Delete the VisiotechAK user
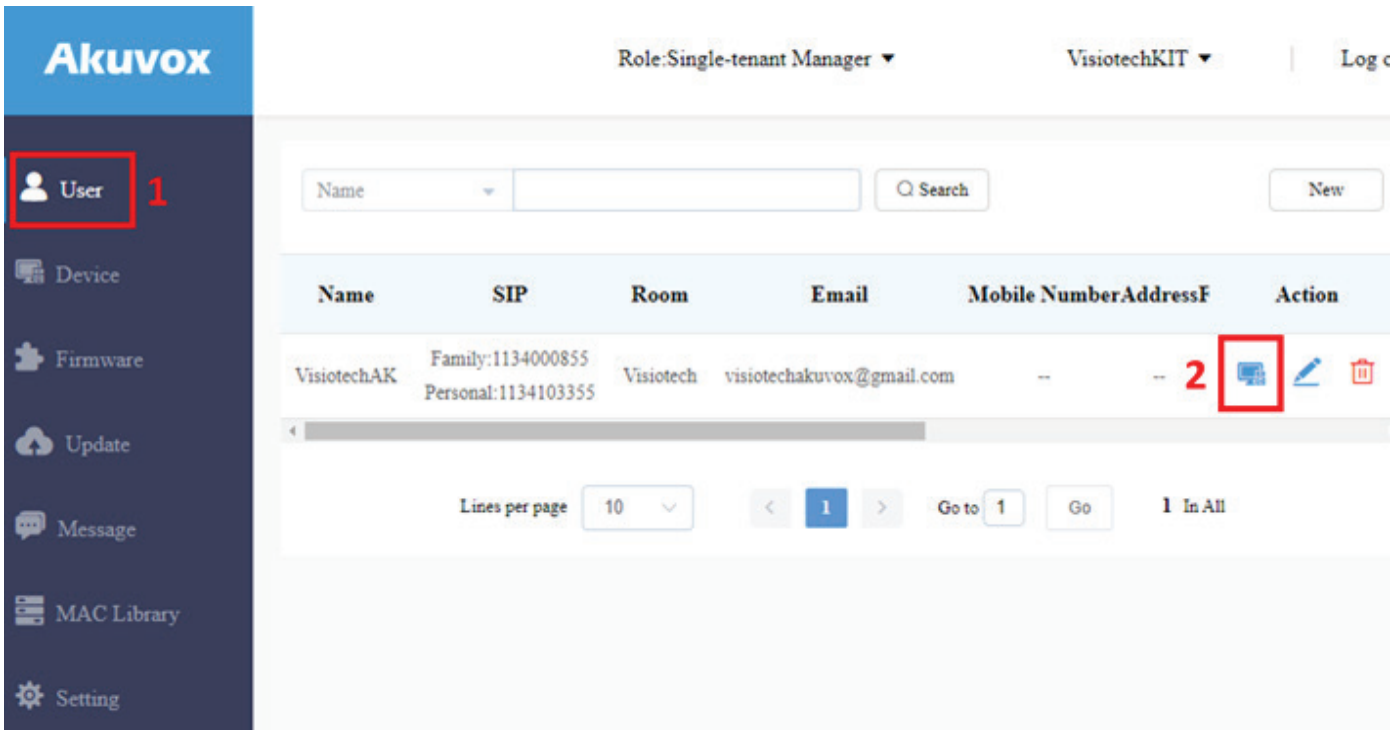This screenshot has height=730, width=1395. click(1361, 373)
